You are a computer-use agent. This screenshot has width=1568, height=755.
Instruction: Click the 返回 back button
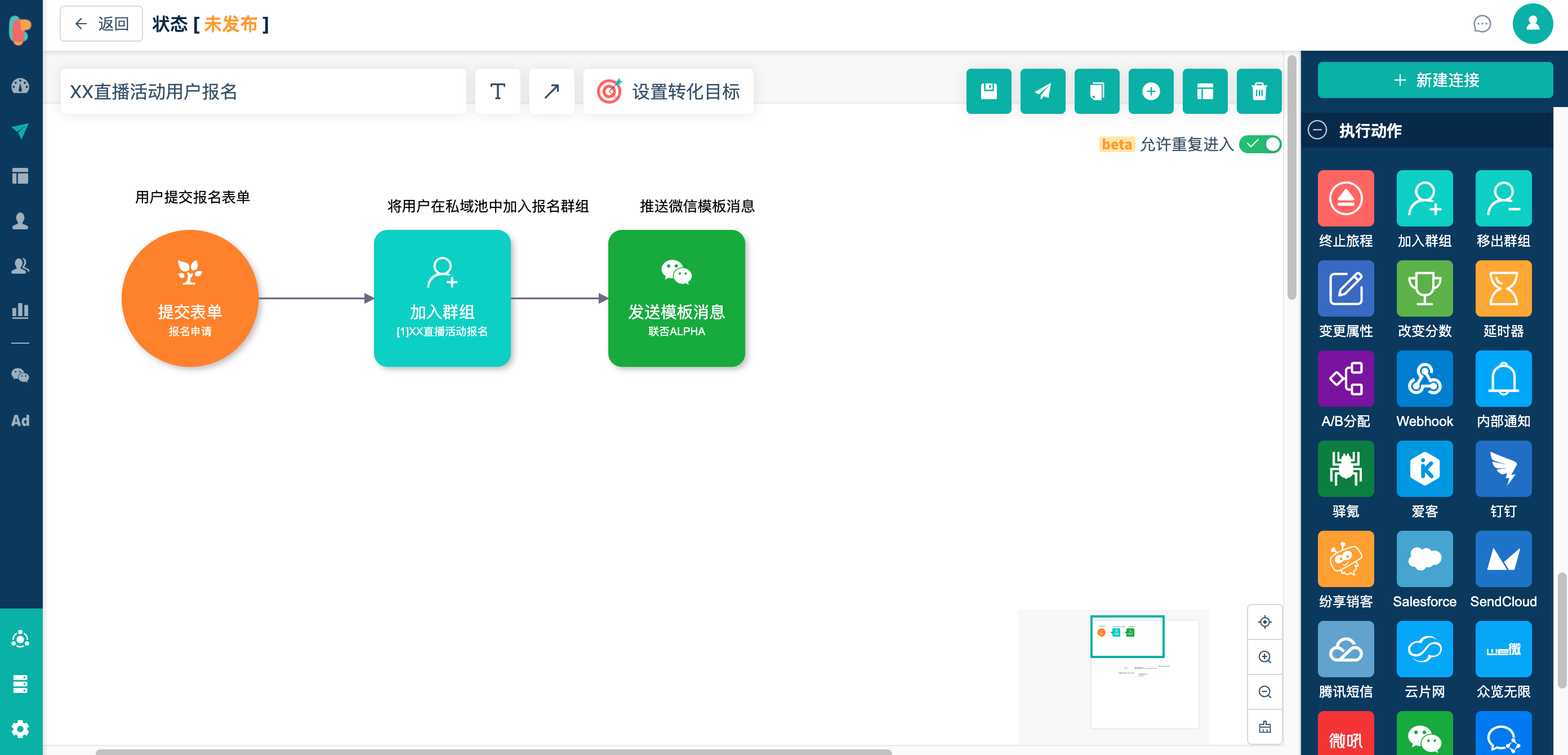click(x=101, y=24)
